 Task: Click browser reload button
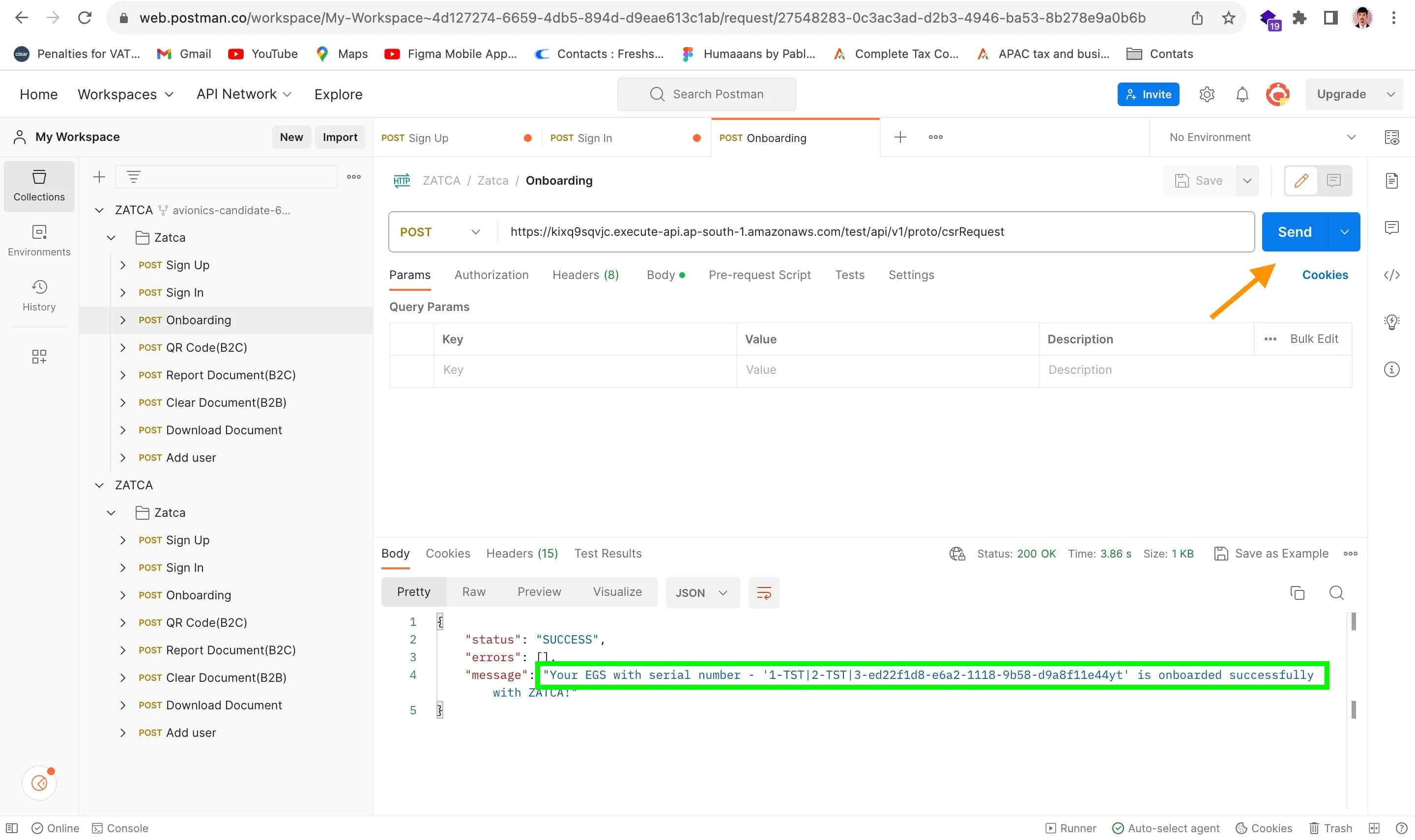tap(85, 18)
